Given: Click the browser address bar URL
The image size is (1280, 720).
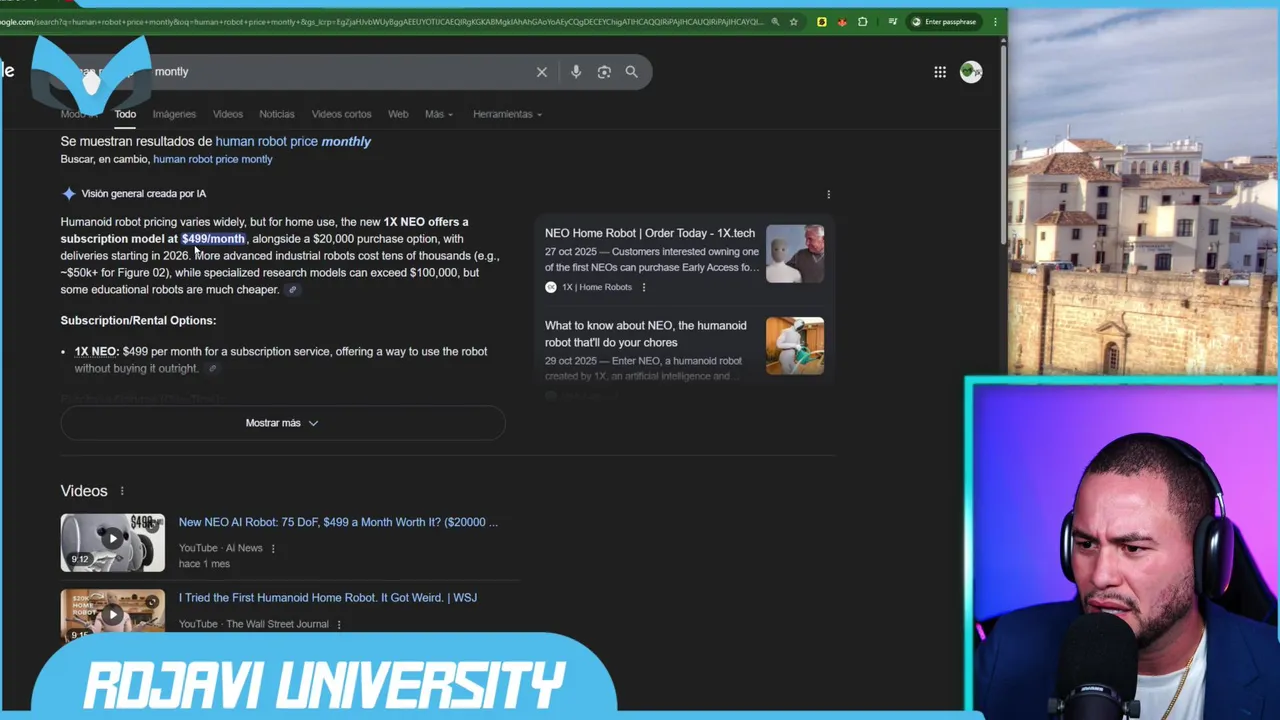Looking at the screenshot, I should click(380, 21).
